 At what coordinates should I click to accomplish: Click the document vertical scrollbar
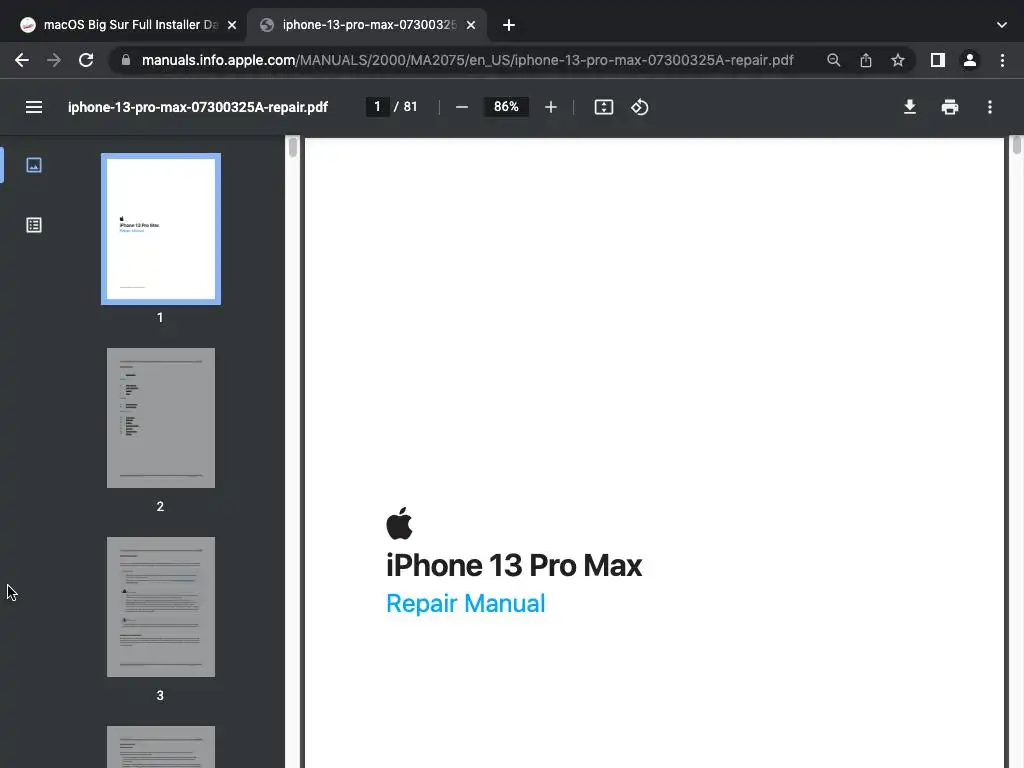(1016, 145)
